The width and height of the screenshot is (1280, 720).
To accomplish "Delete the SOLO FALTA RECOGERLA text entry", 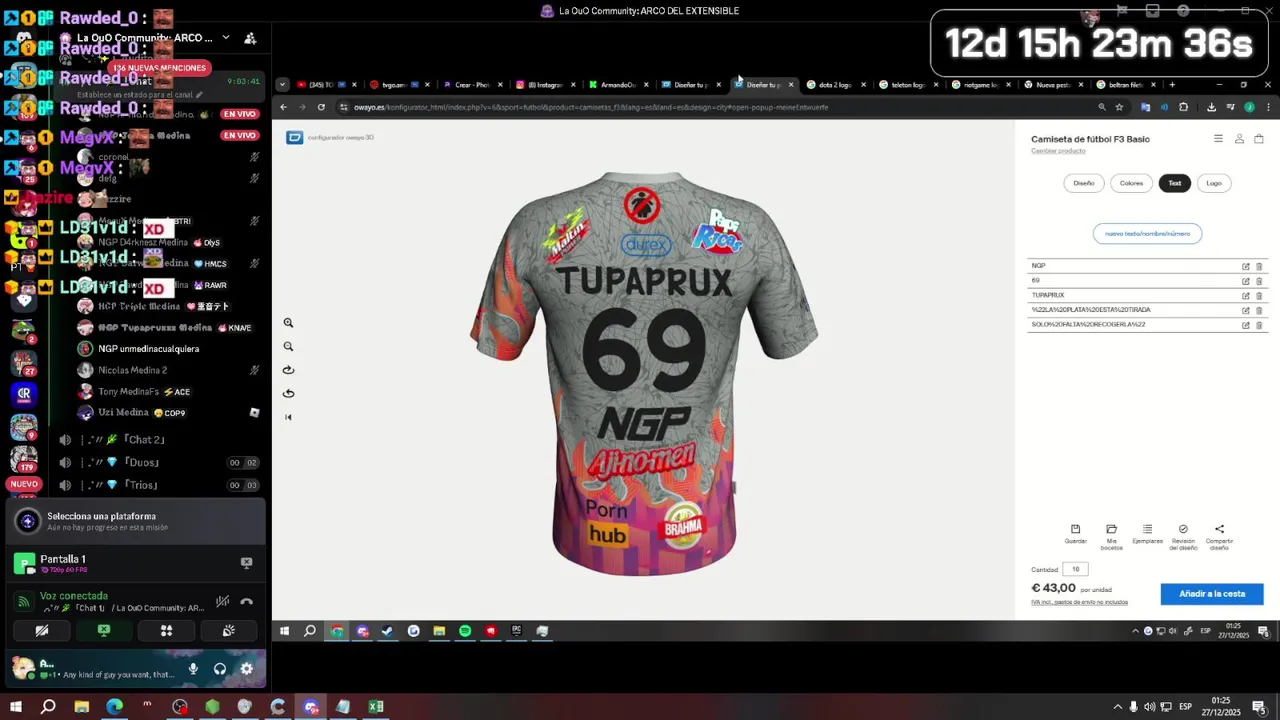I will (x=1259, y=325).
